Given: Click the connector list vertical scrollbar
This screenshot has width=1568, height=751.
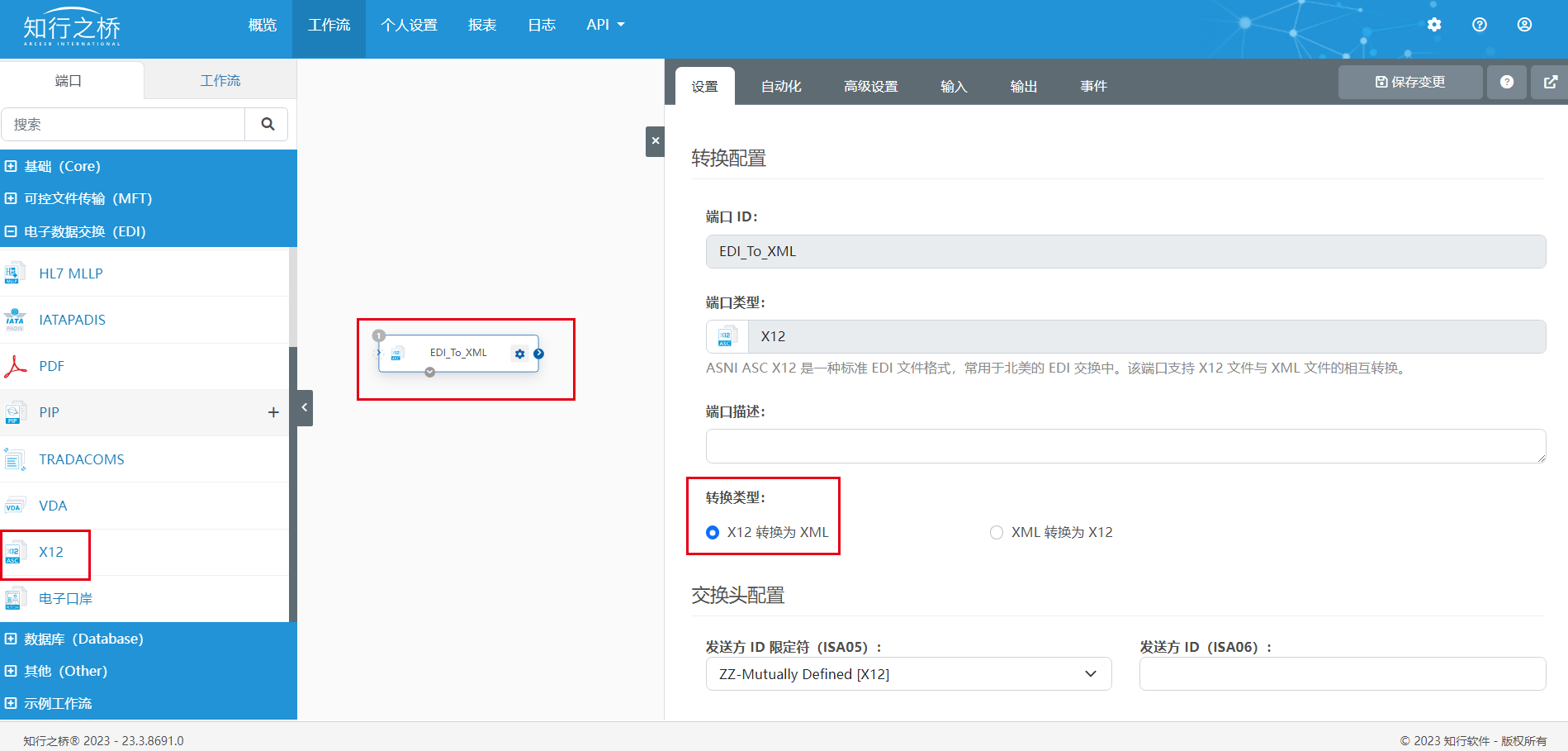Looking at the screenshot, I should 292,483.
